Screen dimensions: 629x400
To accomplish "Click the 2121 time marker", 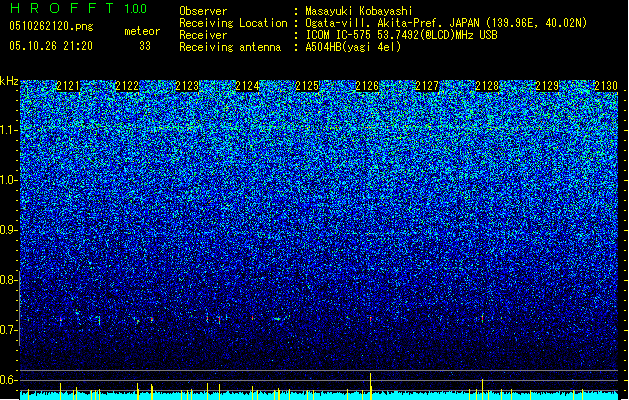I will 68,86.
